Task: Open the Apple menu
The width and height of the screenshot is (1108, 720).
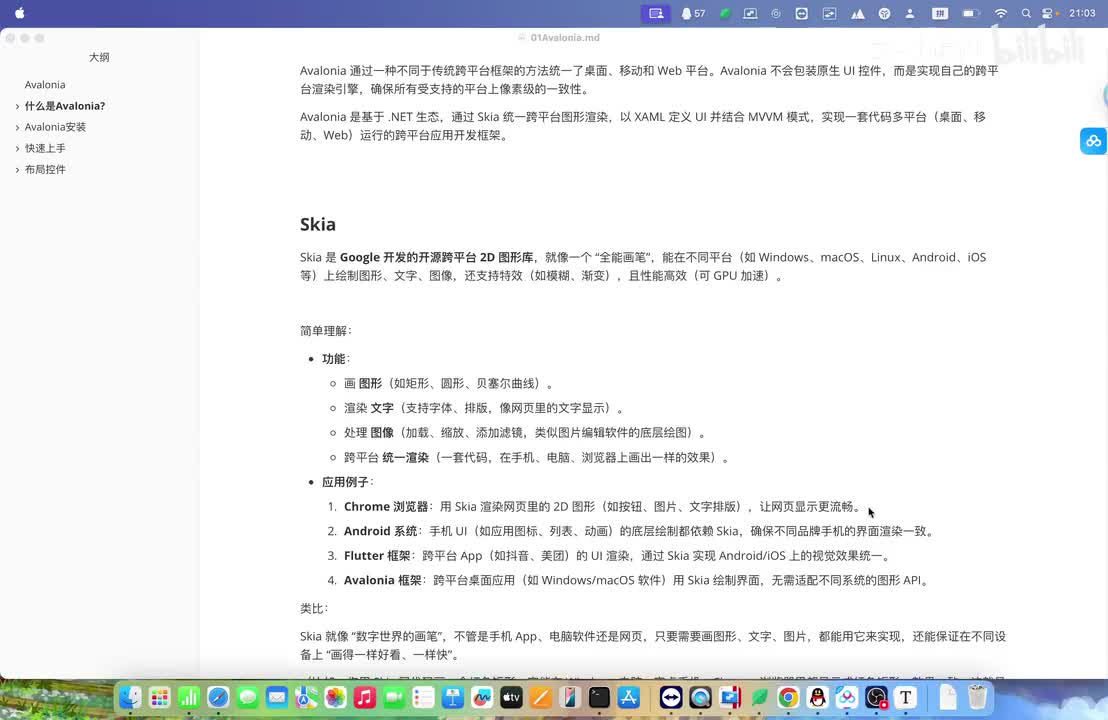Action: pos(20,13)
